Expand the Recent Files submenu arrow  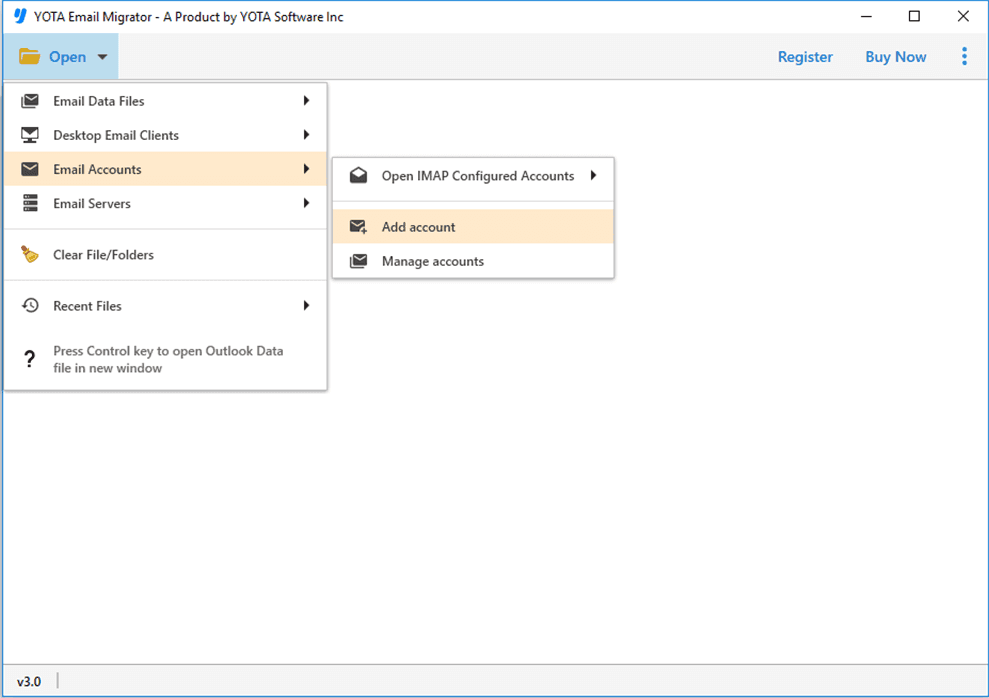pyautogui.click(x=306, y=305)
